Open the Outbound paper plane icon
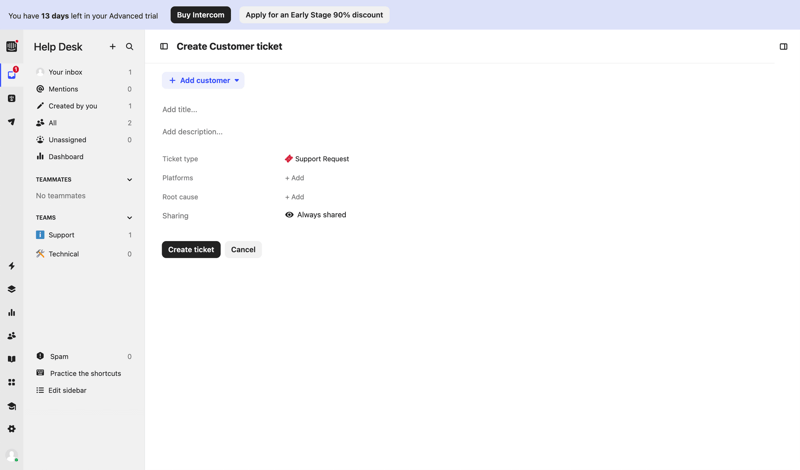The width and height of the screenshot is (800, 470). click(11, 121)
